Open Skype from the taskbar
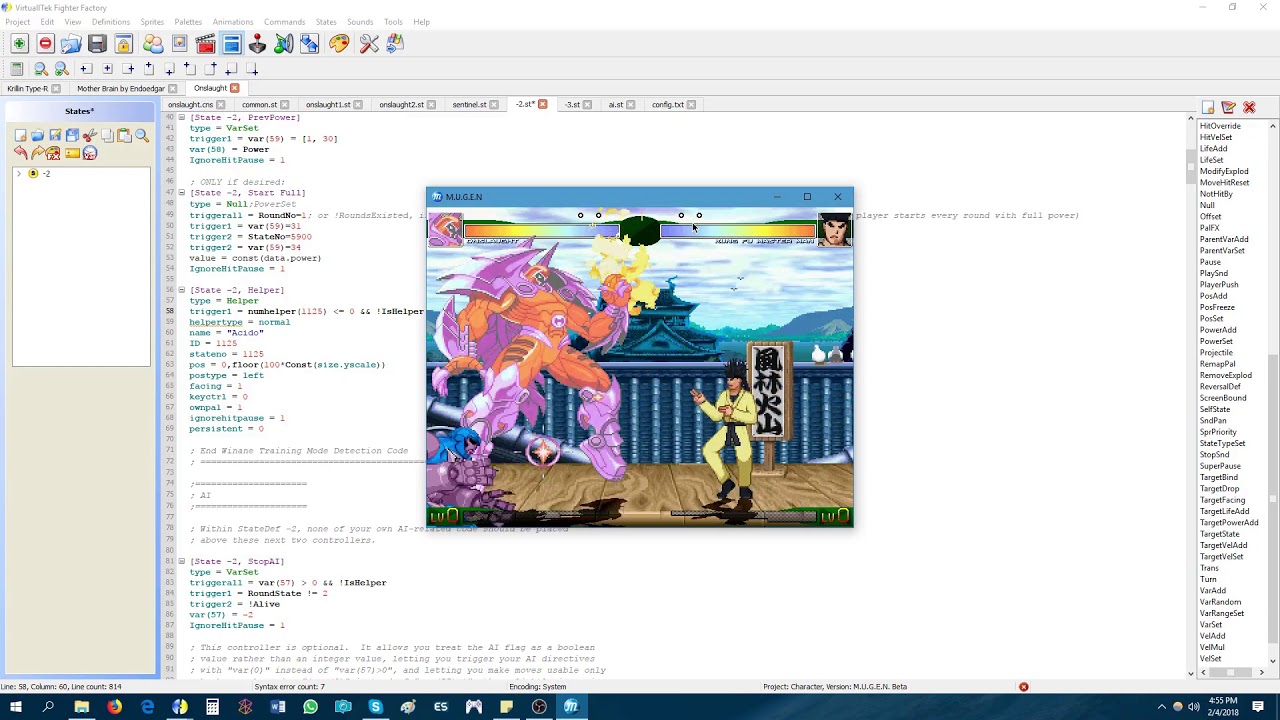The image size is (1280, 720). (375, 707)
